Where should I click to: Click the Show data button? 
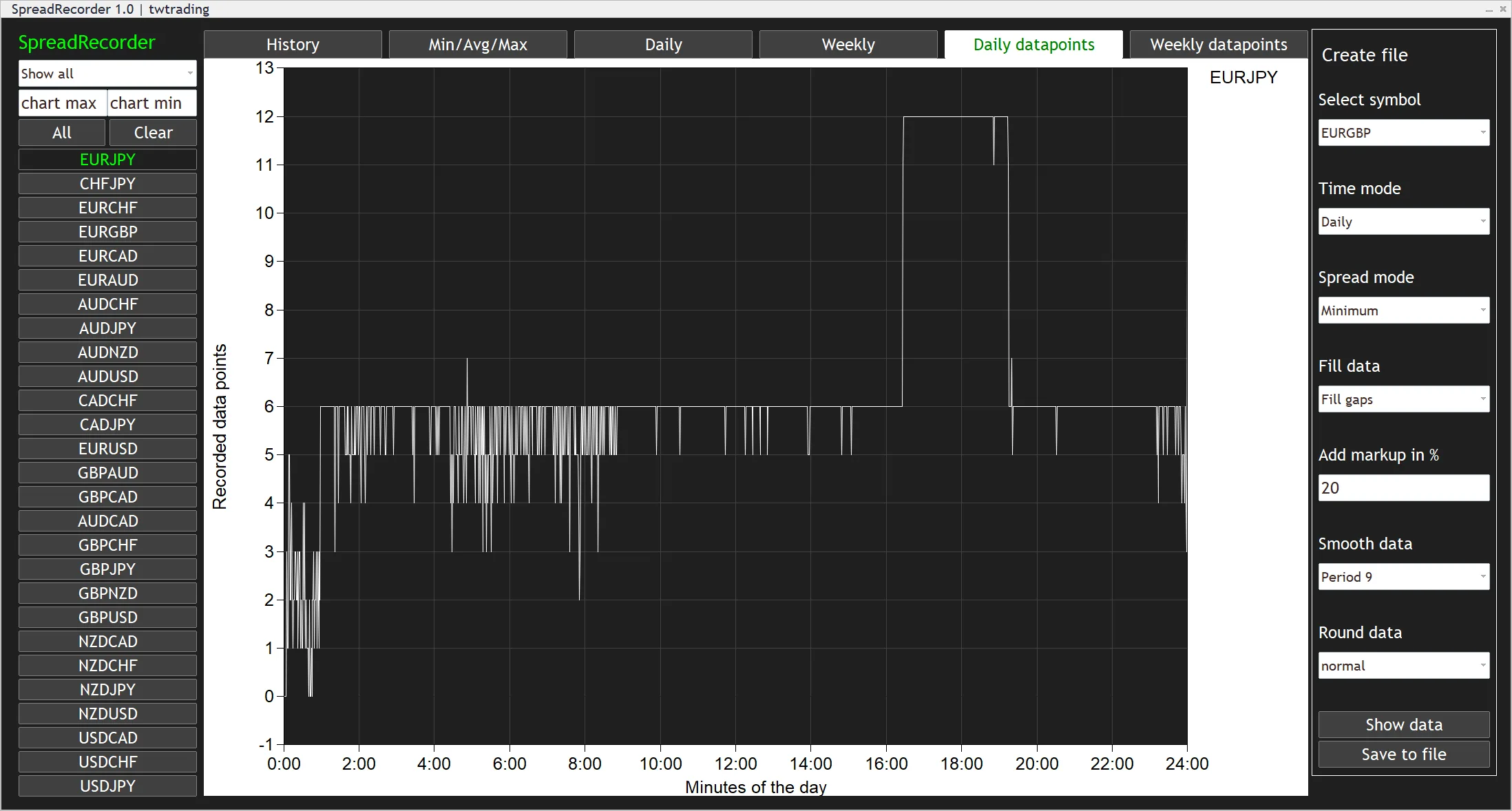1404,725
